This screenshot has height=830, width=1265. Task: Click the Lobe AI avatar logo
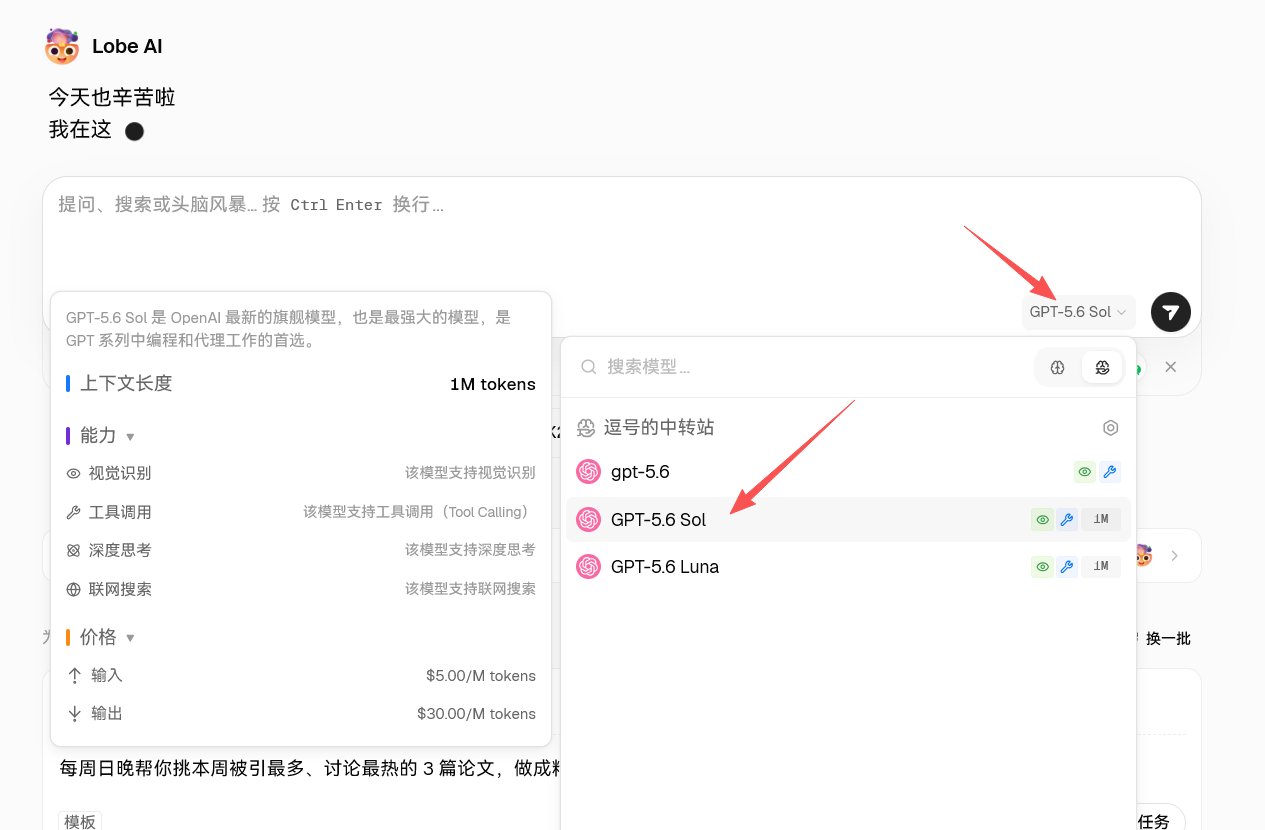pyautogui.click(x=62, y=46)
